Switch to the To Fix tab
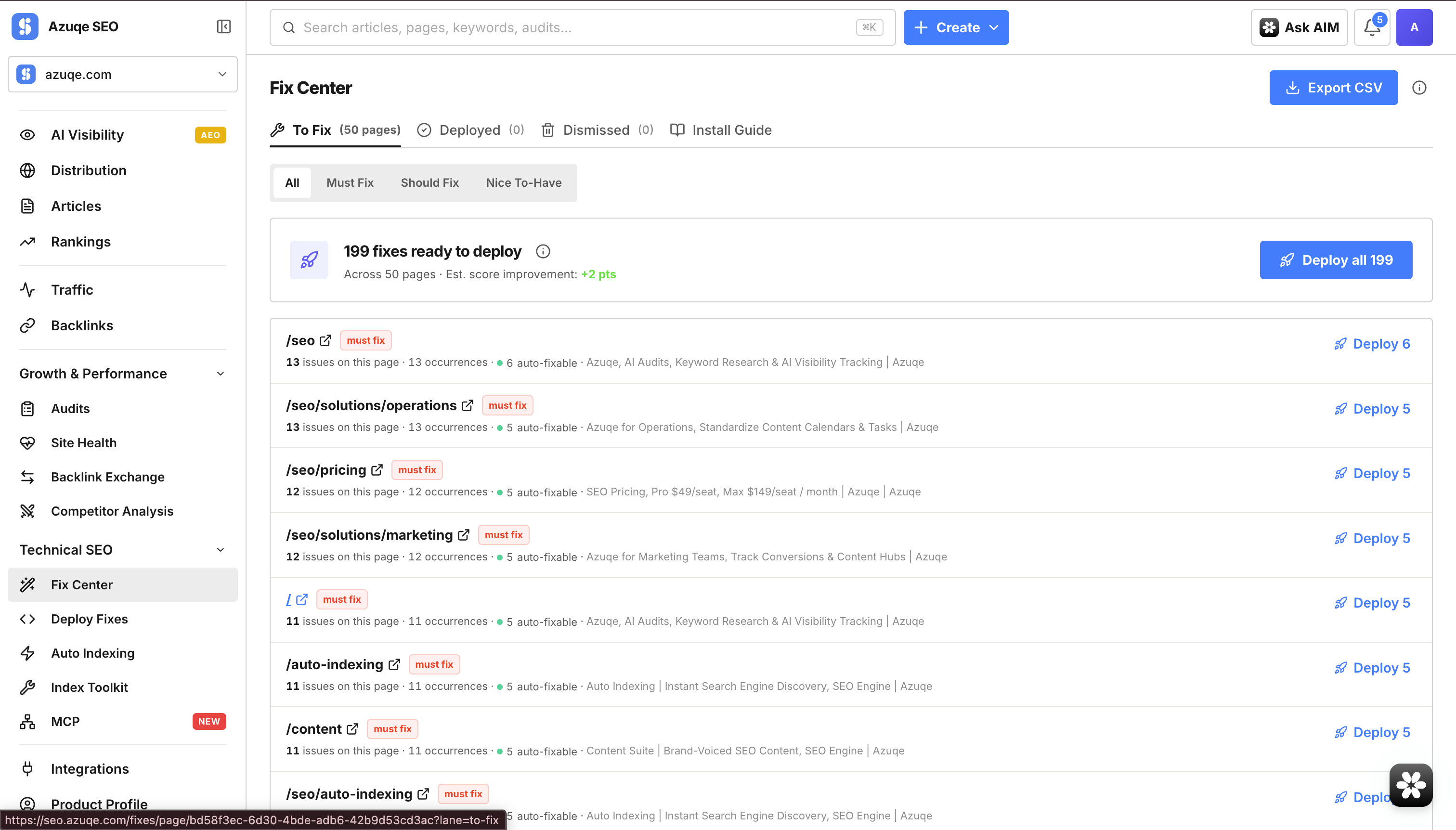This screenshot has width=1456, height=830. click(x=335, y=130)
